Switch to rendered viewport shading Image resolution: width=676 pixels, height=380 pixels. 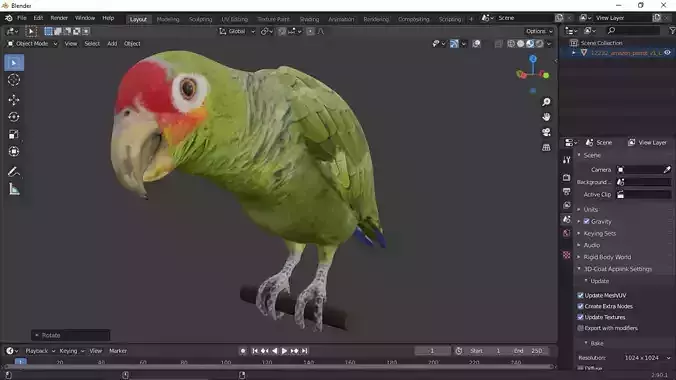[x=539, y=44]
